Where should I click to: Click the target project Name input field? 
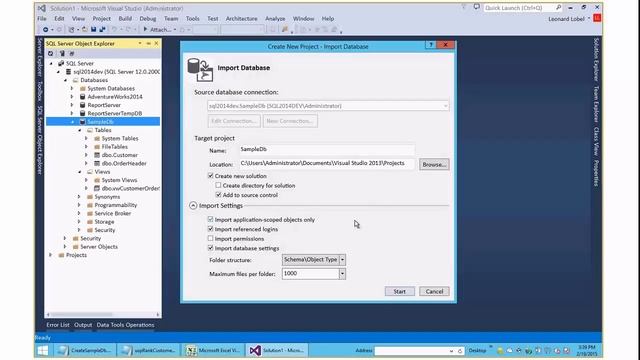pyautogui.click(x=327, y=149)
